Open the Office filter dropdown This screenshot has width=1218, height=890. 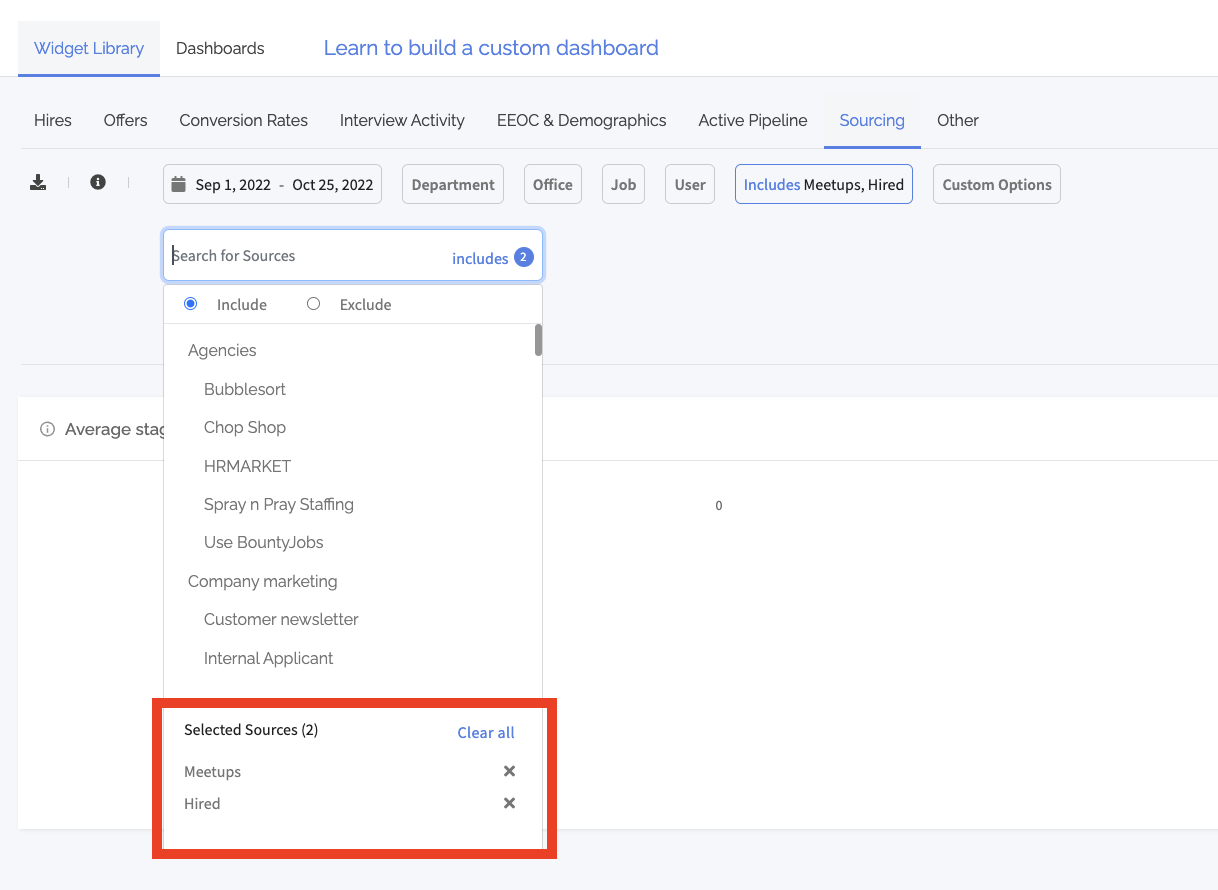click(552, 184)
